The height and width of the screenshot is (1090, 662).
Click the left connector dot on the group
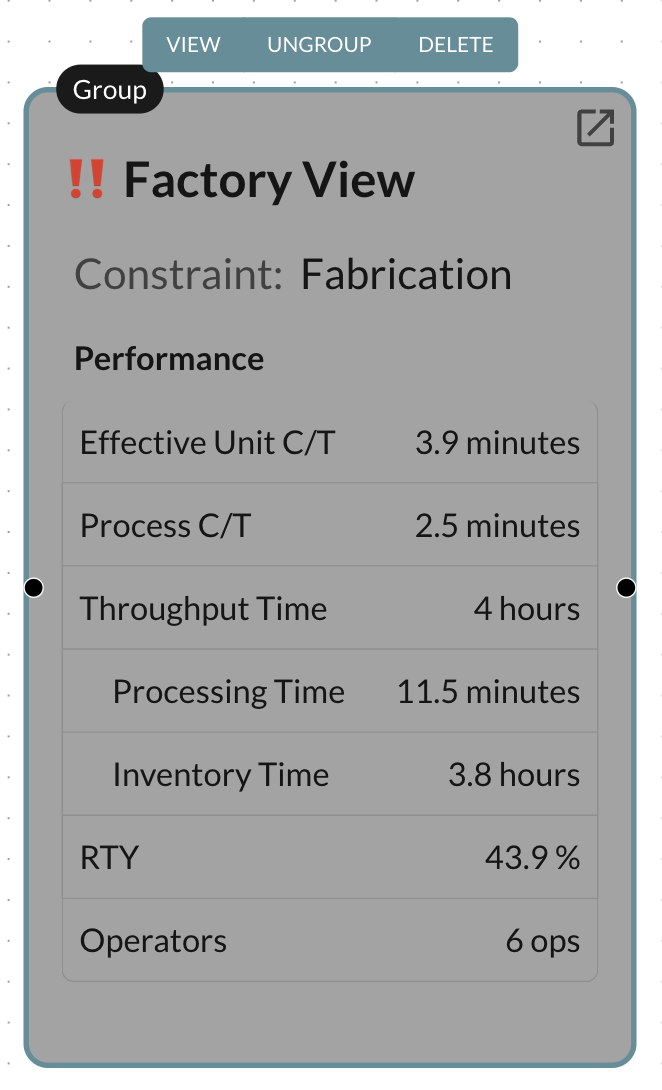point(34,587)
